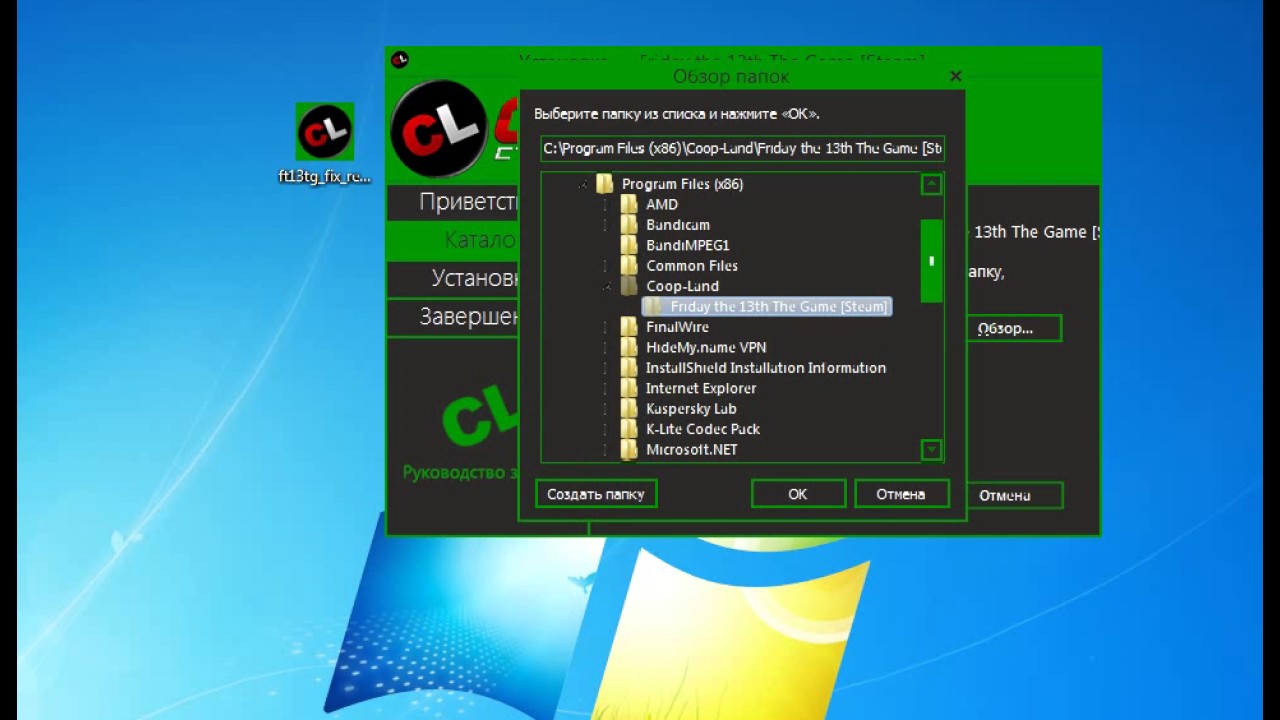The image size is (1280, 720).
Task: Click the Program Files (x86) folder icon
Action: coord(604,184)
